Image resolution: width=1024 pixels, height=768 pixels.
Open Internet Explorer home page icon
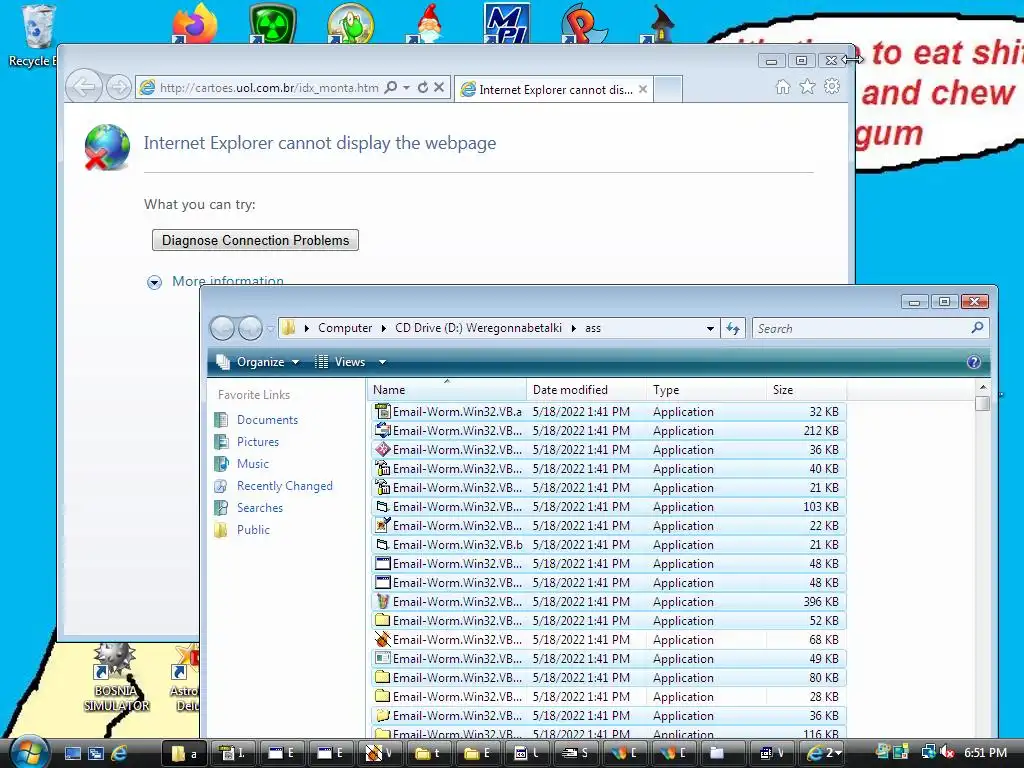tap(782, 86)
